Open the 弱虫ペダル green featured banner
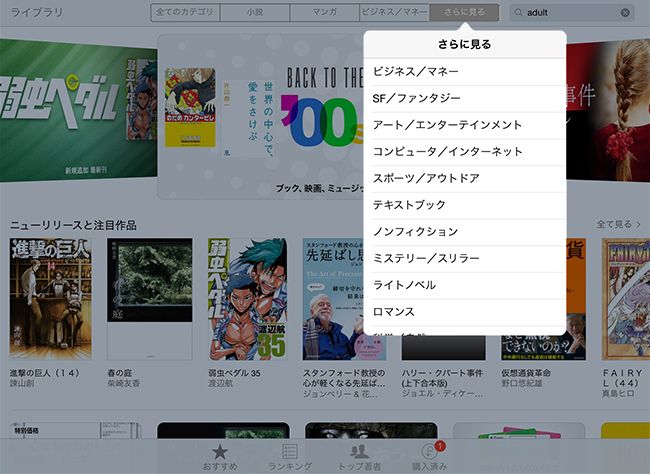This screenshot has width=650, height=474. 78,111
